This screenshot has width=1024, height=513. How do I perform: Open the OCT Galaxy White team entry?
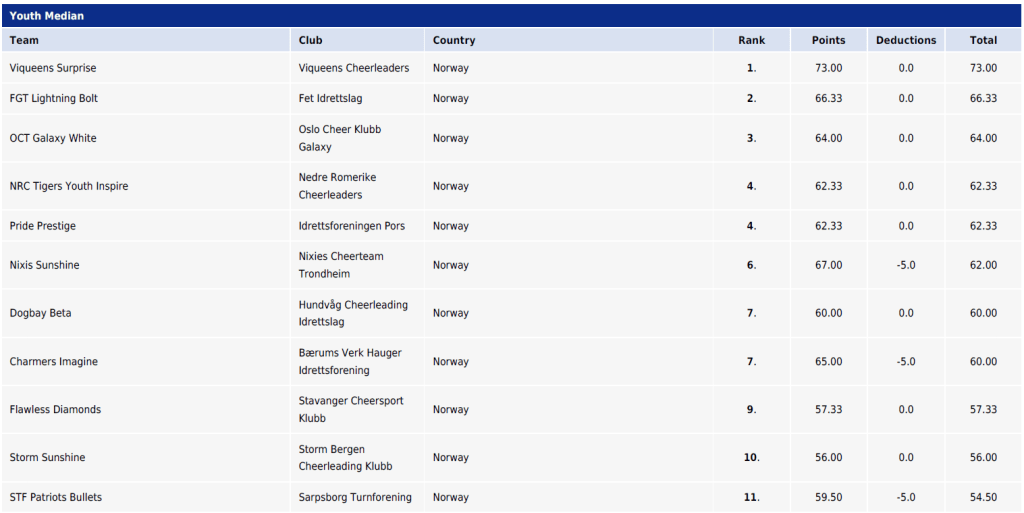point(53,138)
